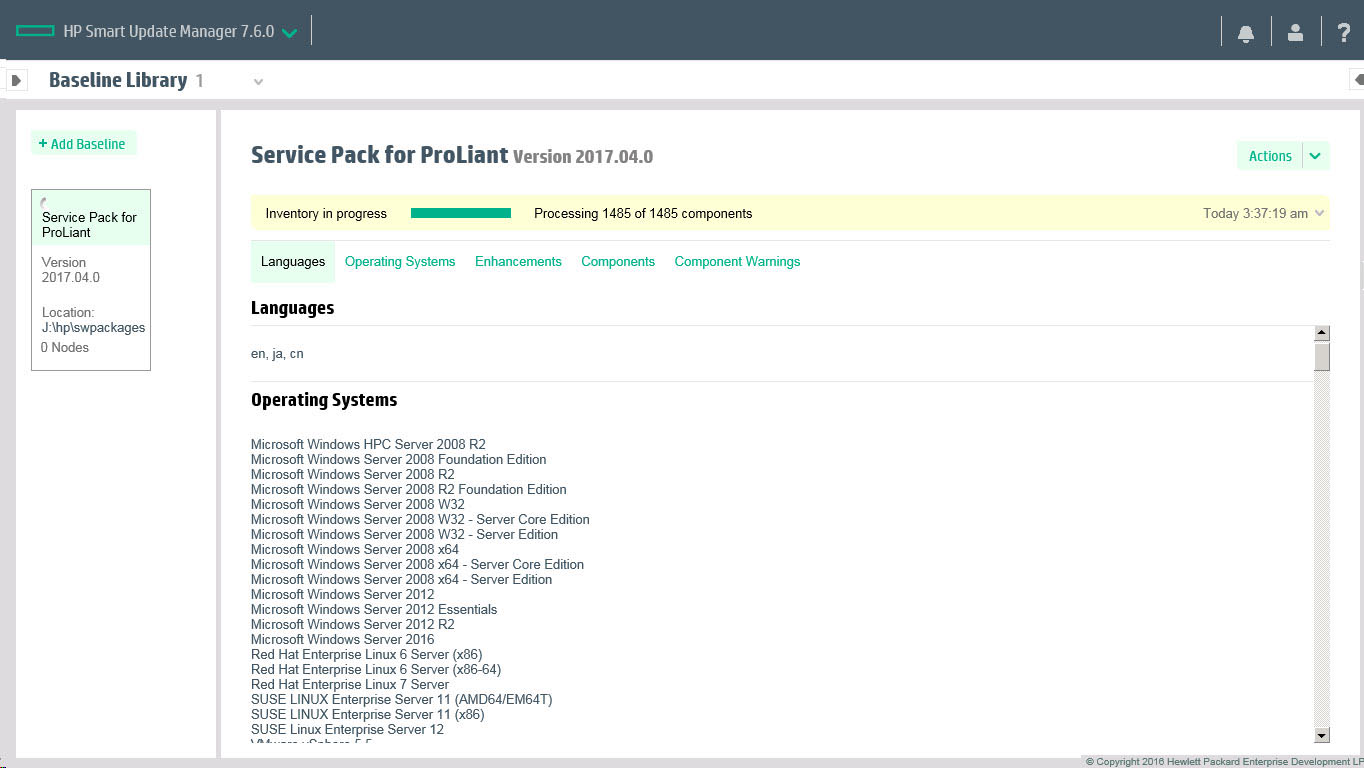Click 'SUSE Linux Enterprise Server 12' entry
Image resolution: width=1364 pixels, height=768 pixels.
(x=347, y=729)
